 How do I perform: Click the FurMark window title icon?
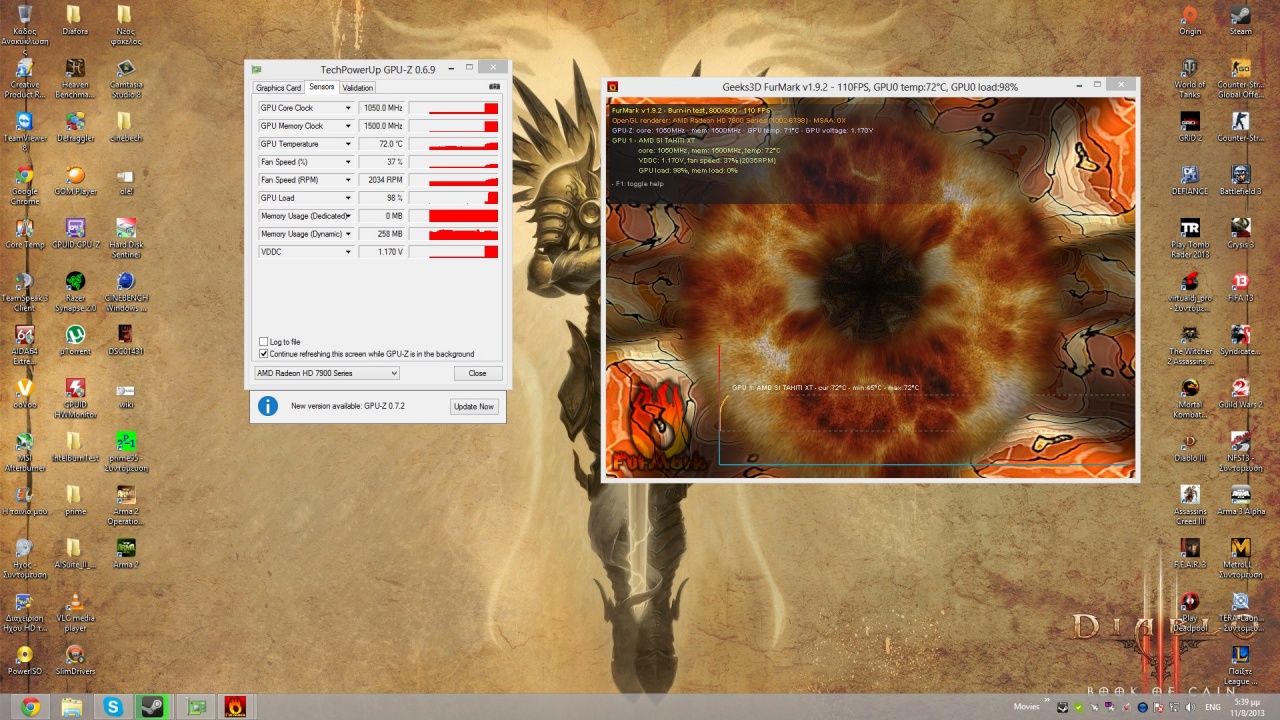[x=613, y=87]
